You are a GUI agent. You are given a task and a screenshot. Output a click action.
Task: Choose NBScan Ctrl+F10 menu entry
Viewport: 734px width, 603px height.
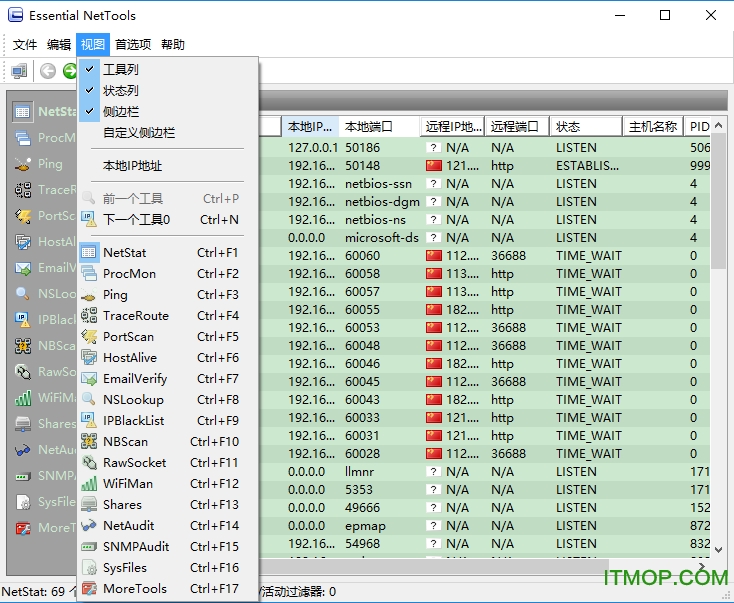tap(168, 441)
